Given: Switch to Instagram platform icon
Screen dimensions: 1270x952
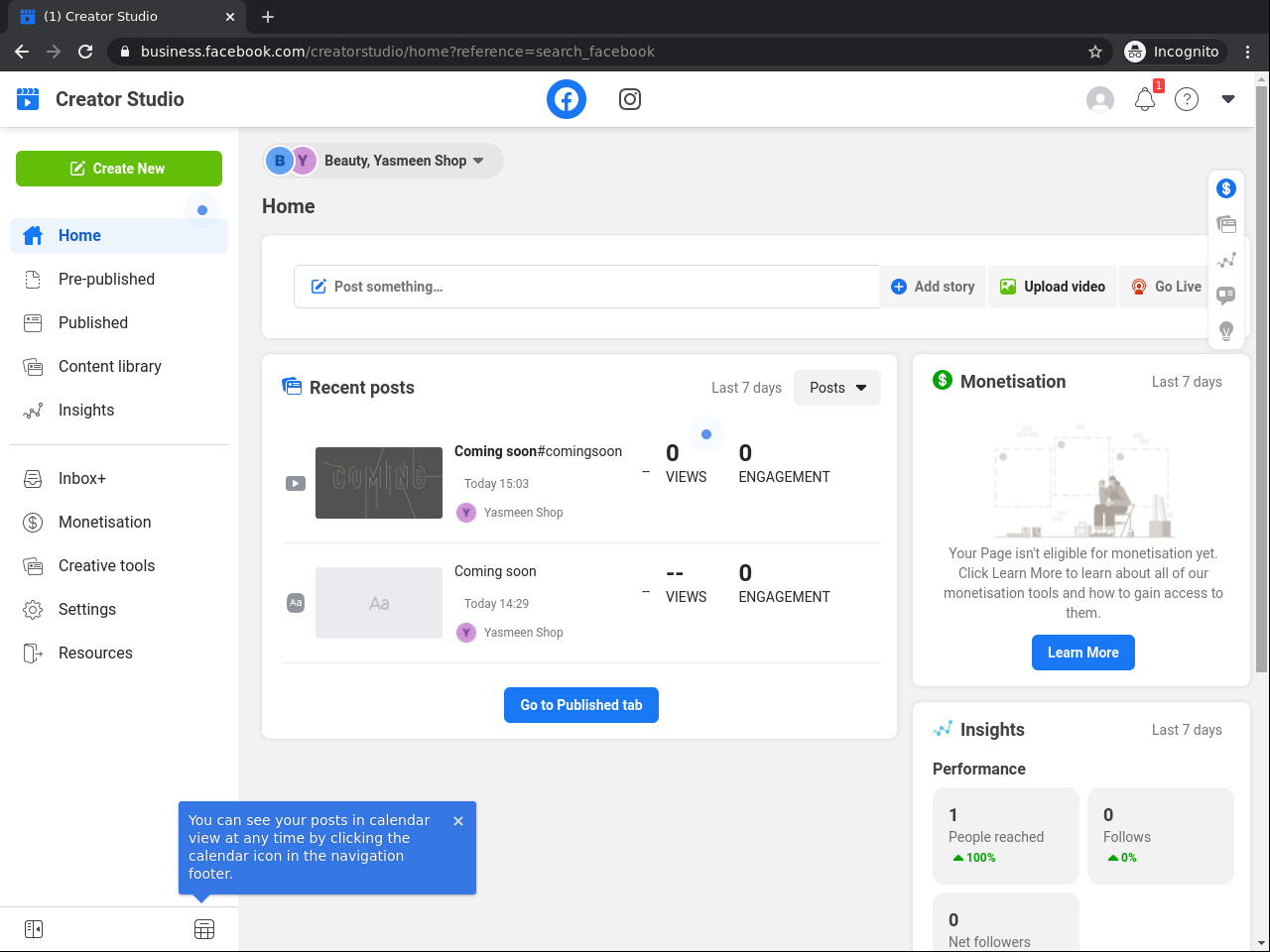Looking at the screenshot, I should click(x=630, y=99).
